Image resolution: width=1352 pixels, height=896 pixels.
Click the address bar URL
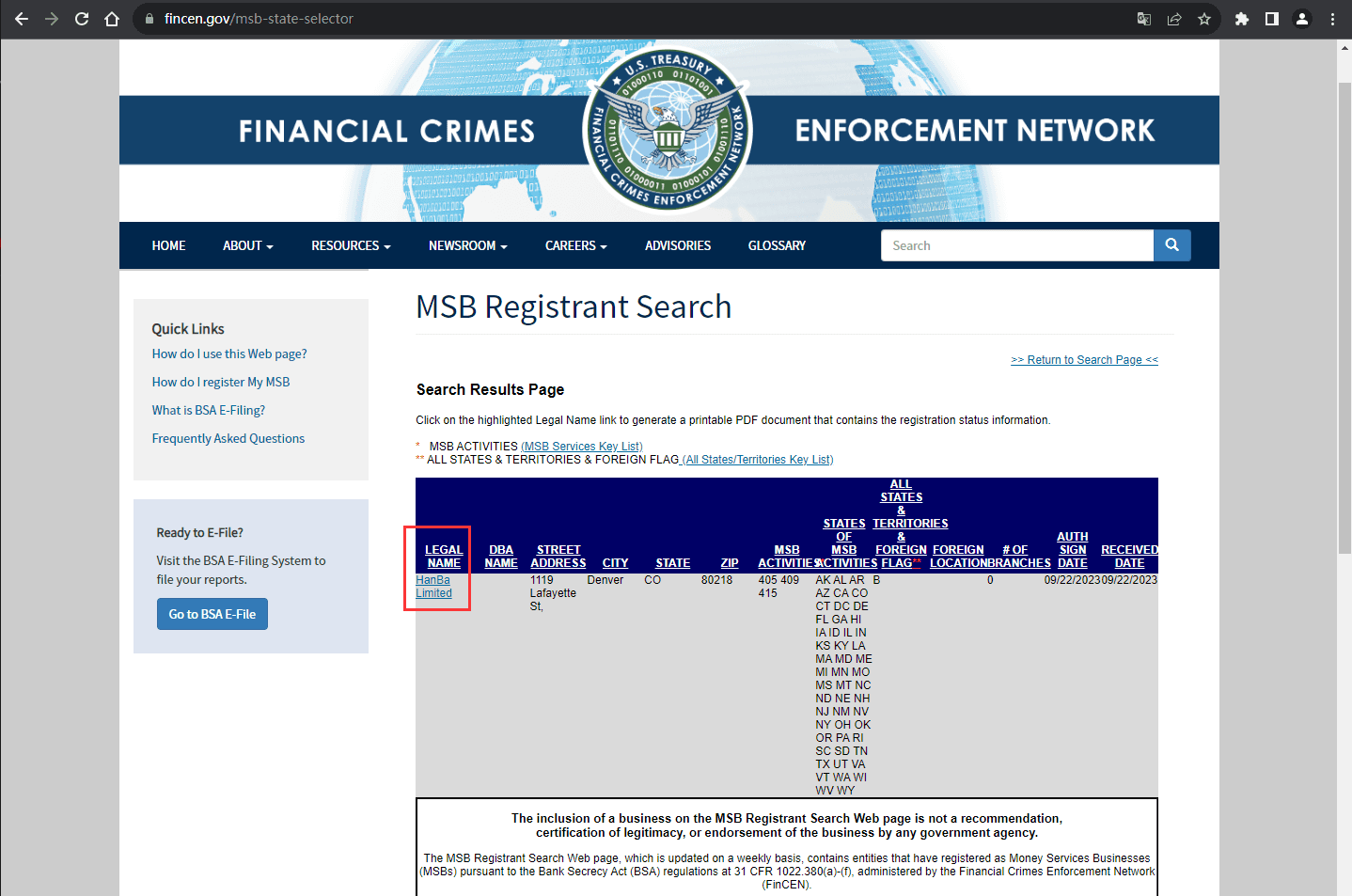pyautogui.click(x=259, y=19)
